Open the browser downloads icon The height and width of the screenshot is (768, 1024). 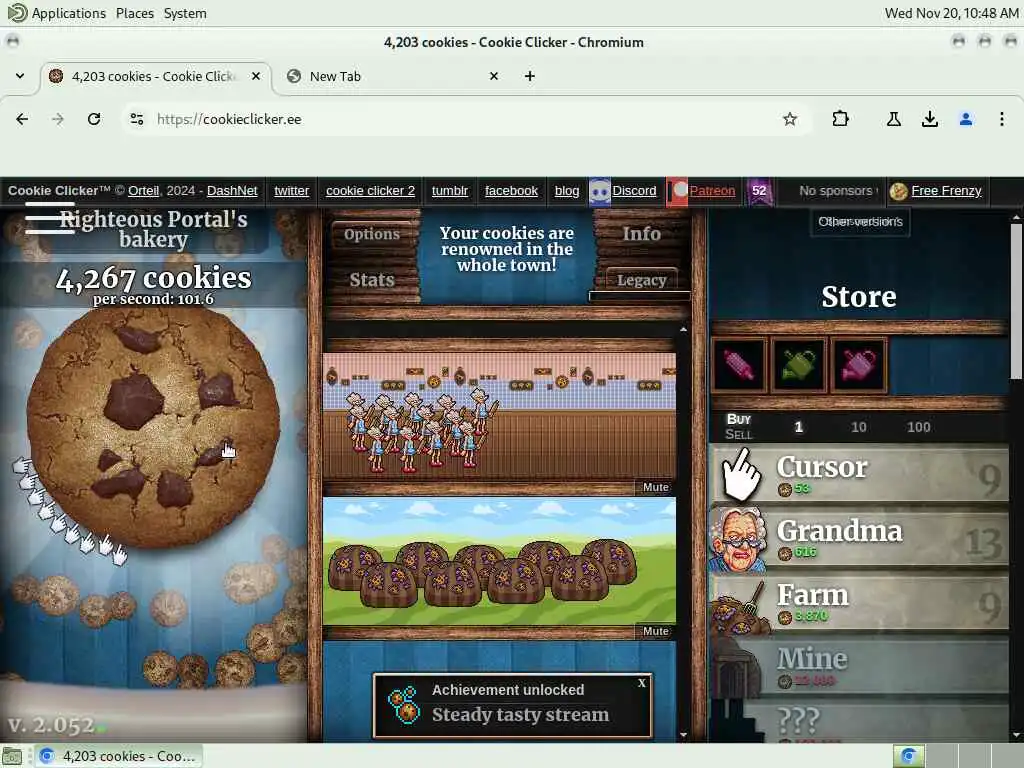tap(929, 119)
